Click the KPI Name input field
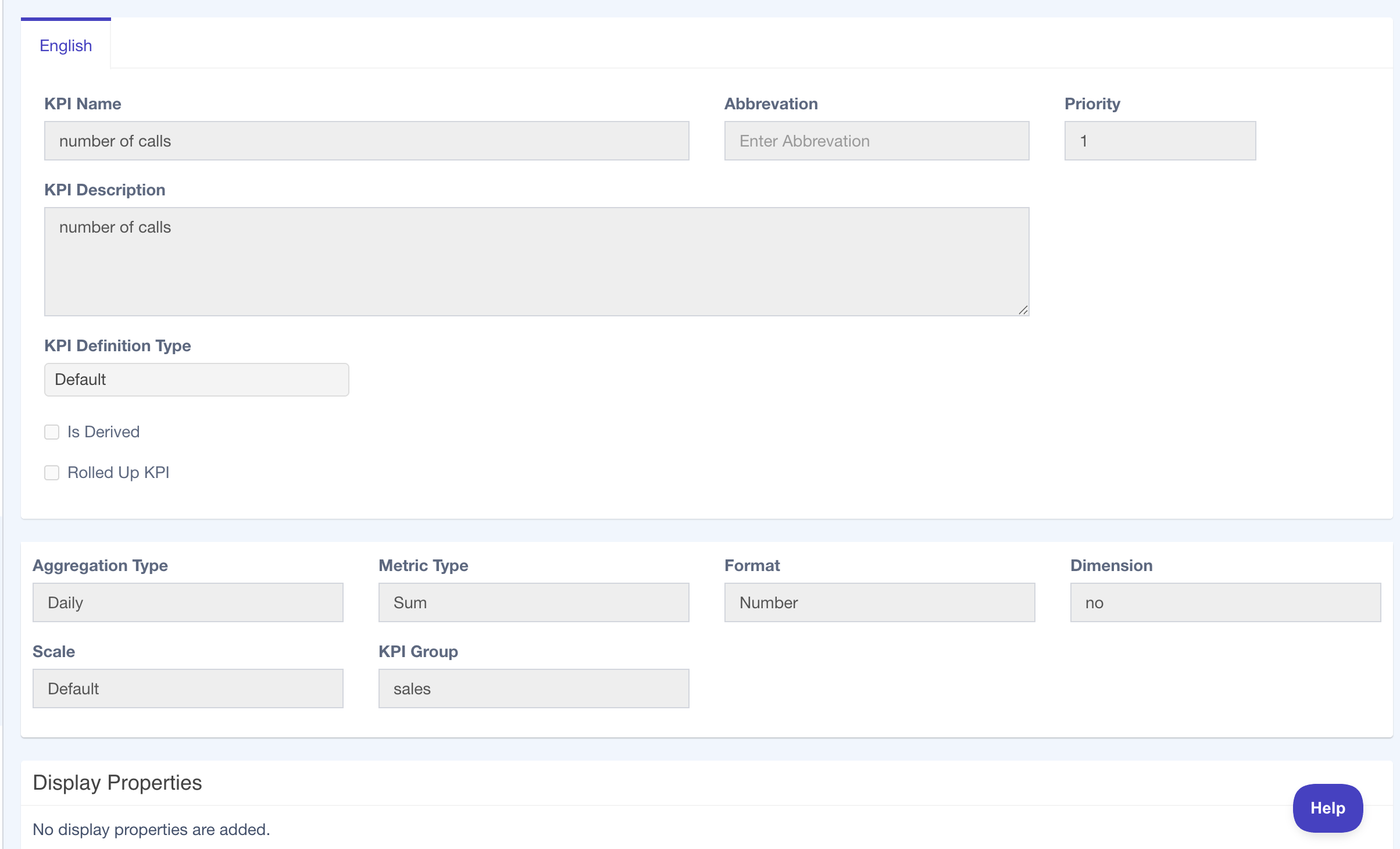Viewport: 1400px width, 849px height. pyautogui.click(x=367, y=141)
